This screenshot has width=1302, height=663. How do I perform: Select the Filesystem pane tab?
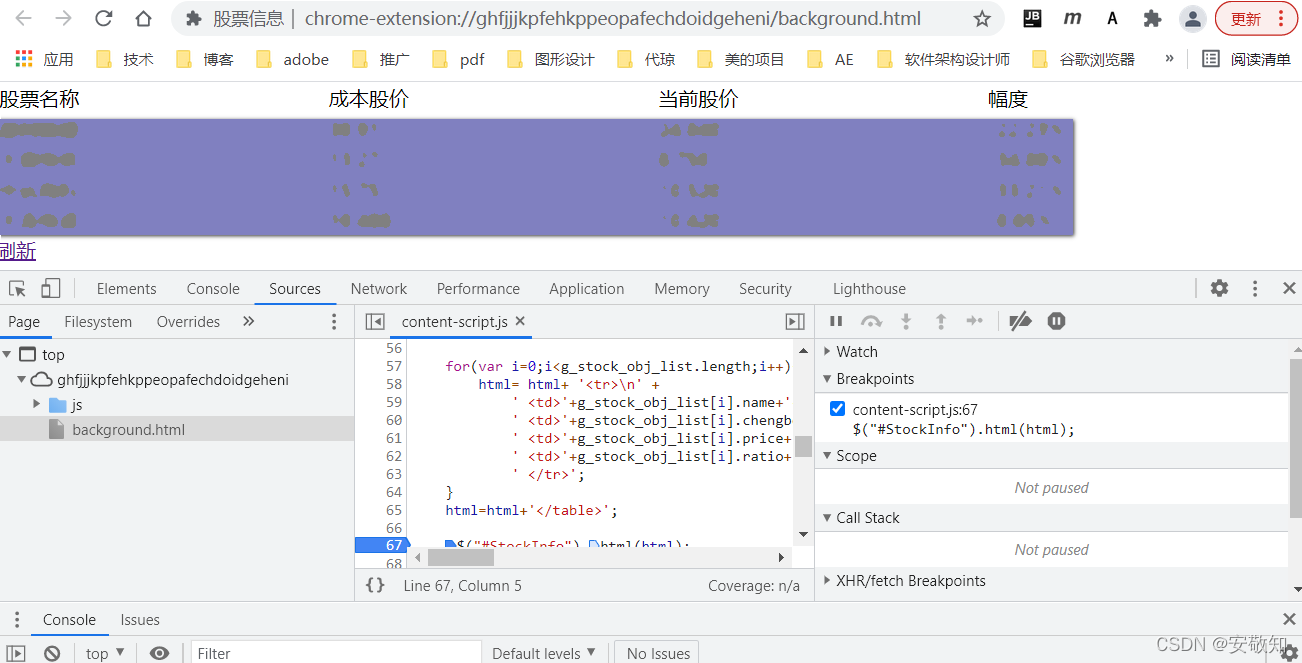click(98, 321)
